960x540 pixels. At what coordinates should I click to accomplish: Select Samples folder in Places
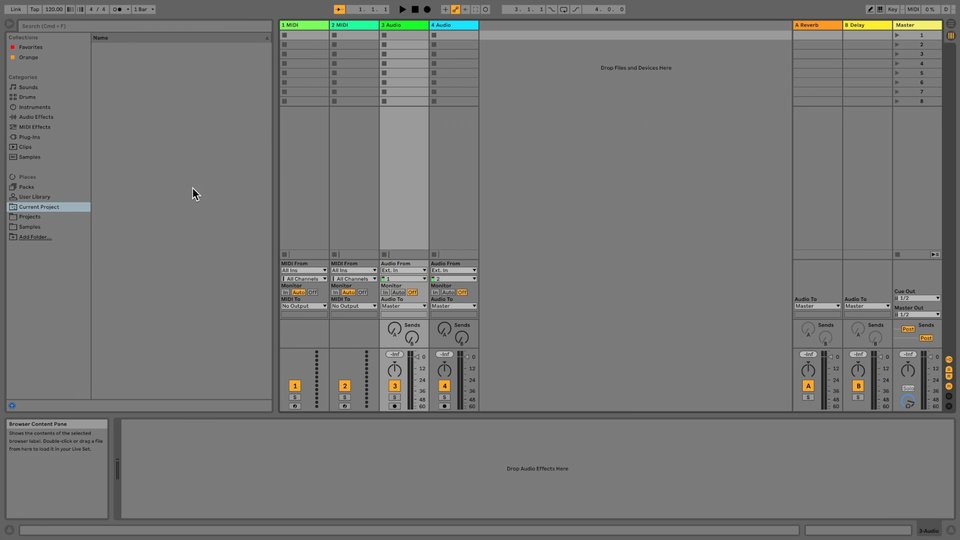tap(29, 227)
